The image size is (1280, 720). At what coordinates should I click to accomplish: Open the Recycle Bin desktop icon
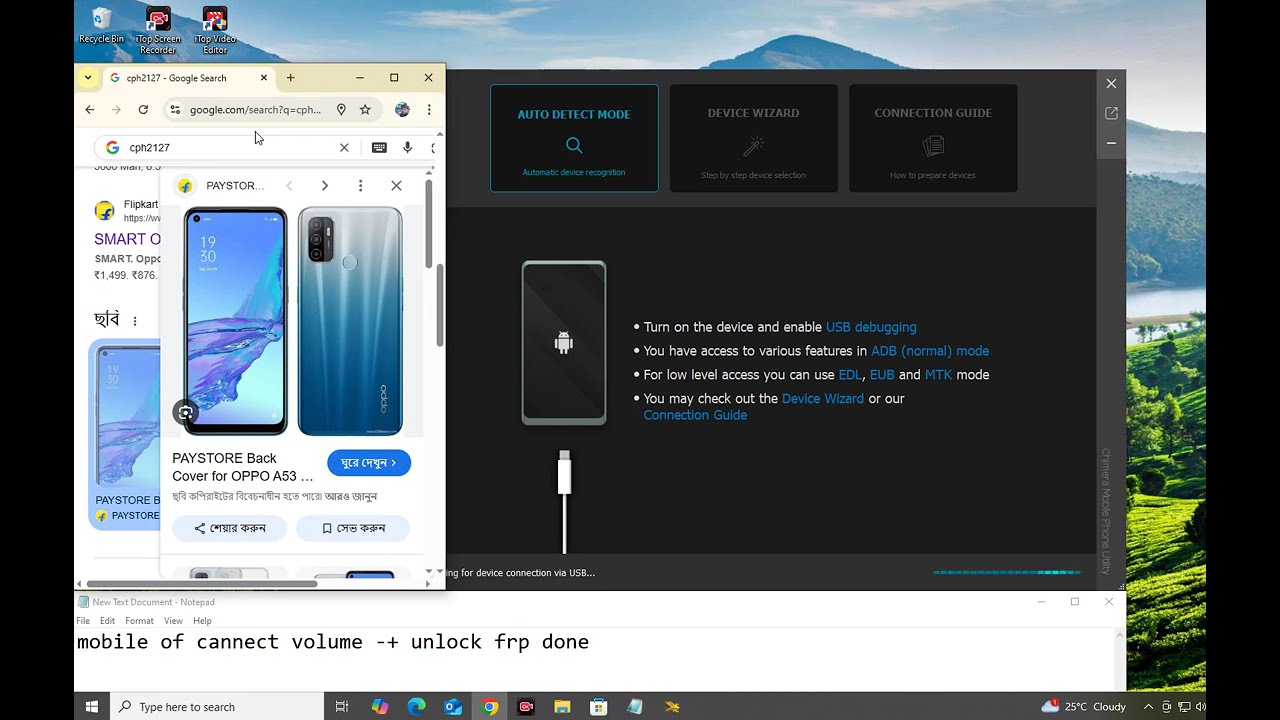(101, 26)
